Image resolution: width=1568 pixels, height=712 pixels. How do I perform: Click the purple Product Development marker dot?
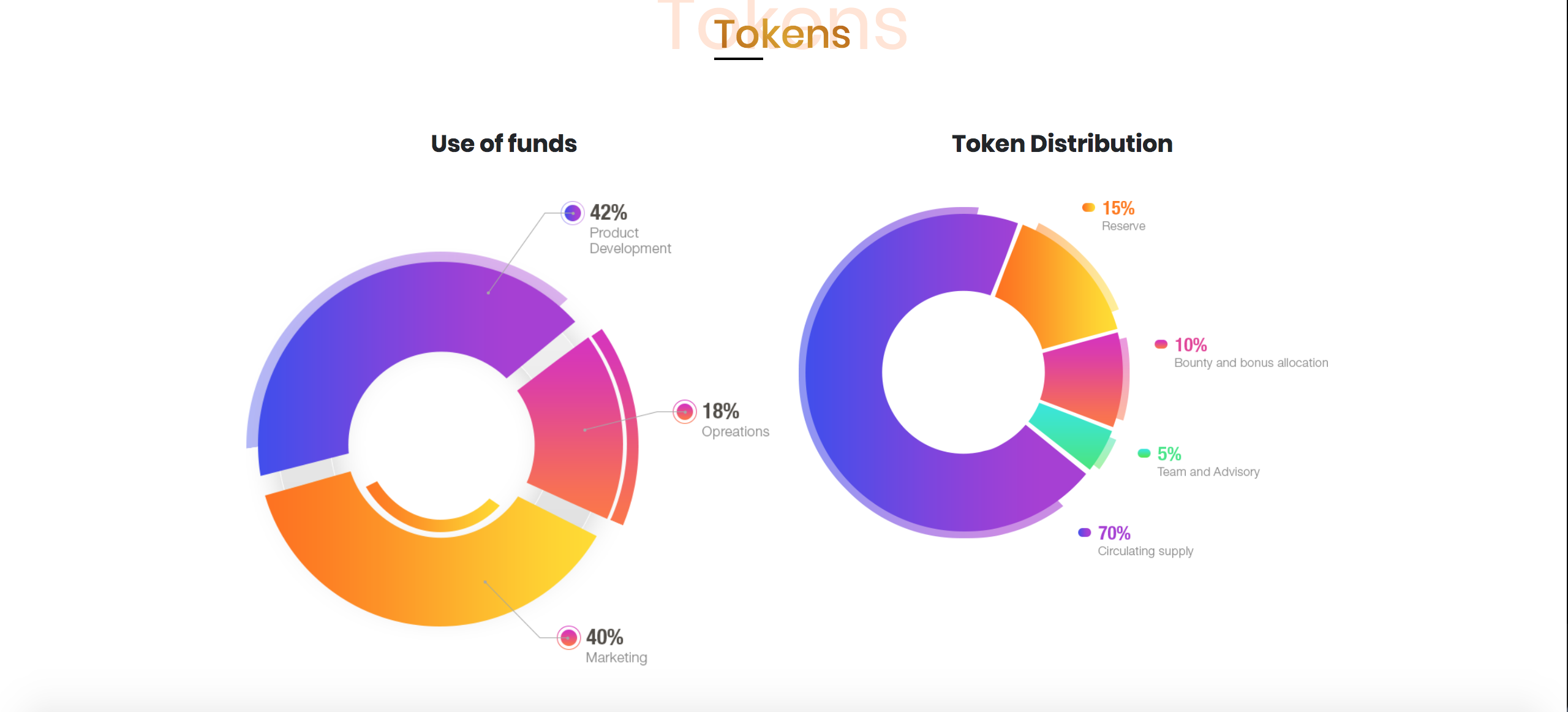573,213
